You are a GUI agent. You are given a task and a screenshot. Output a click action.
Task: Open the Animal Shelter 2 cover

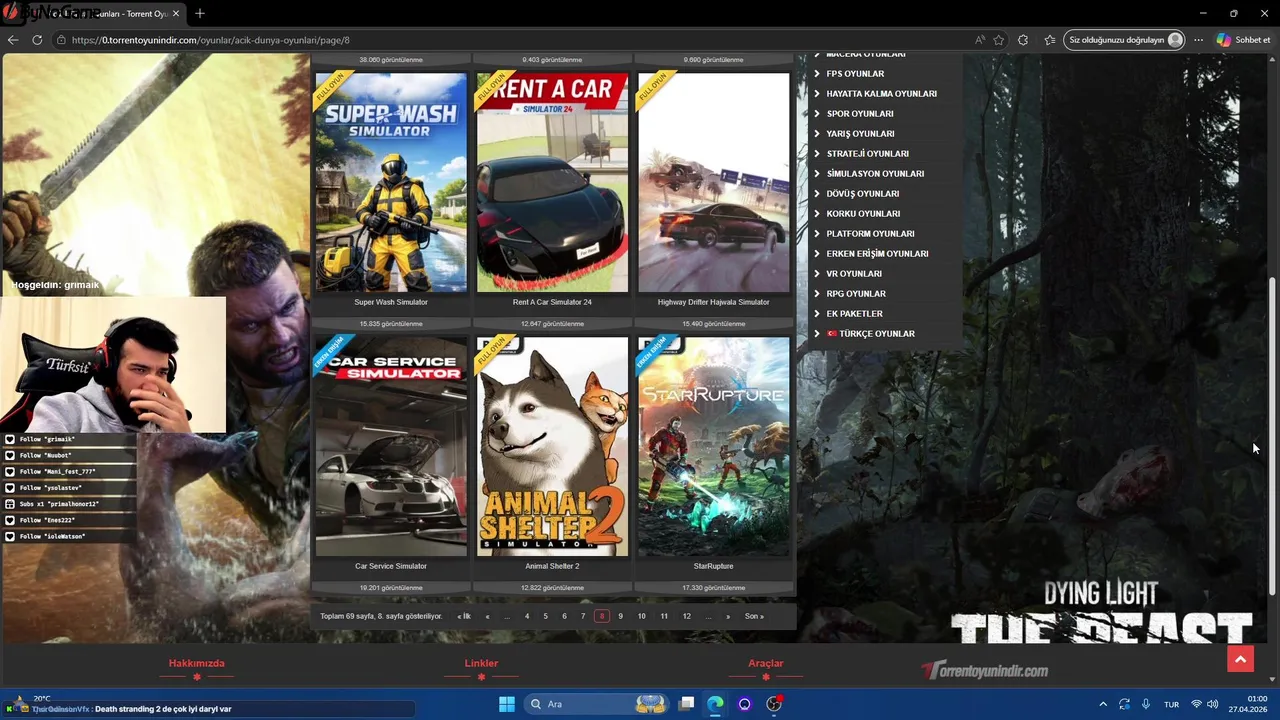[x=552, y=446]
